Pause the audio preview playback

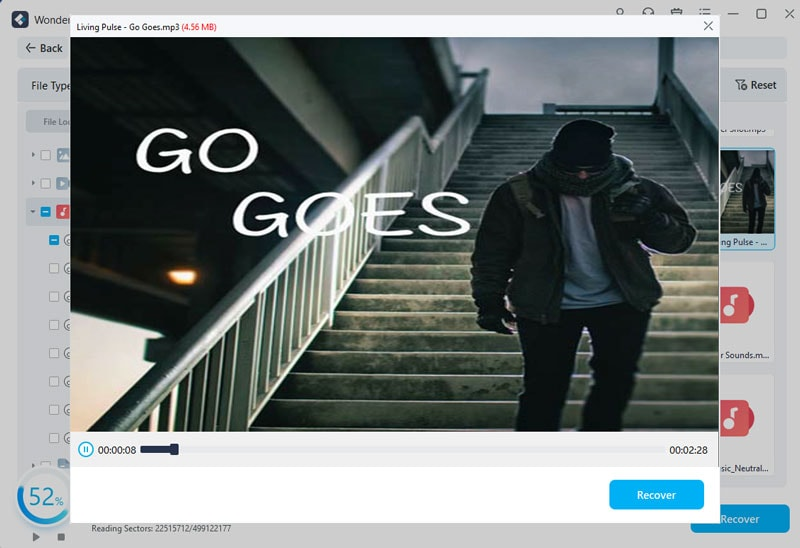[86, 450]
